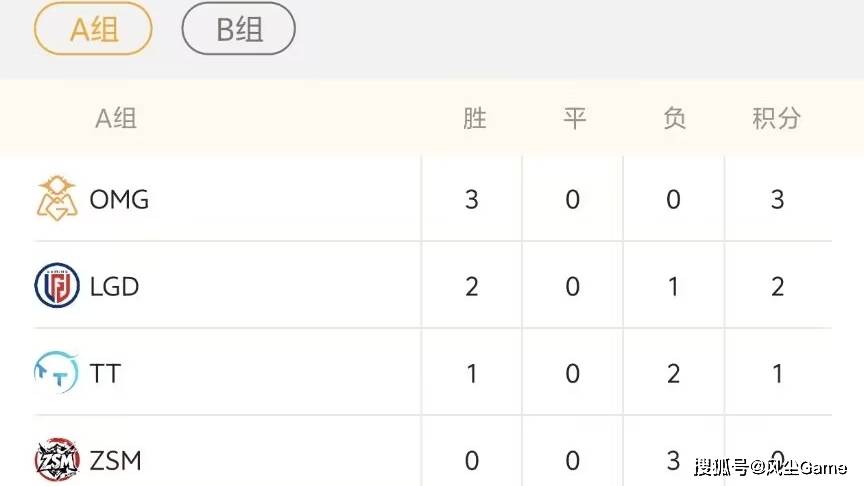Switch to the B组 tab

click(239, 29)
